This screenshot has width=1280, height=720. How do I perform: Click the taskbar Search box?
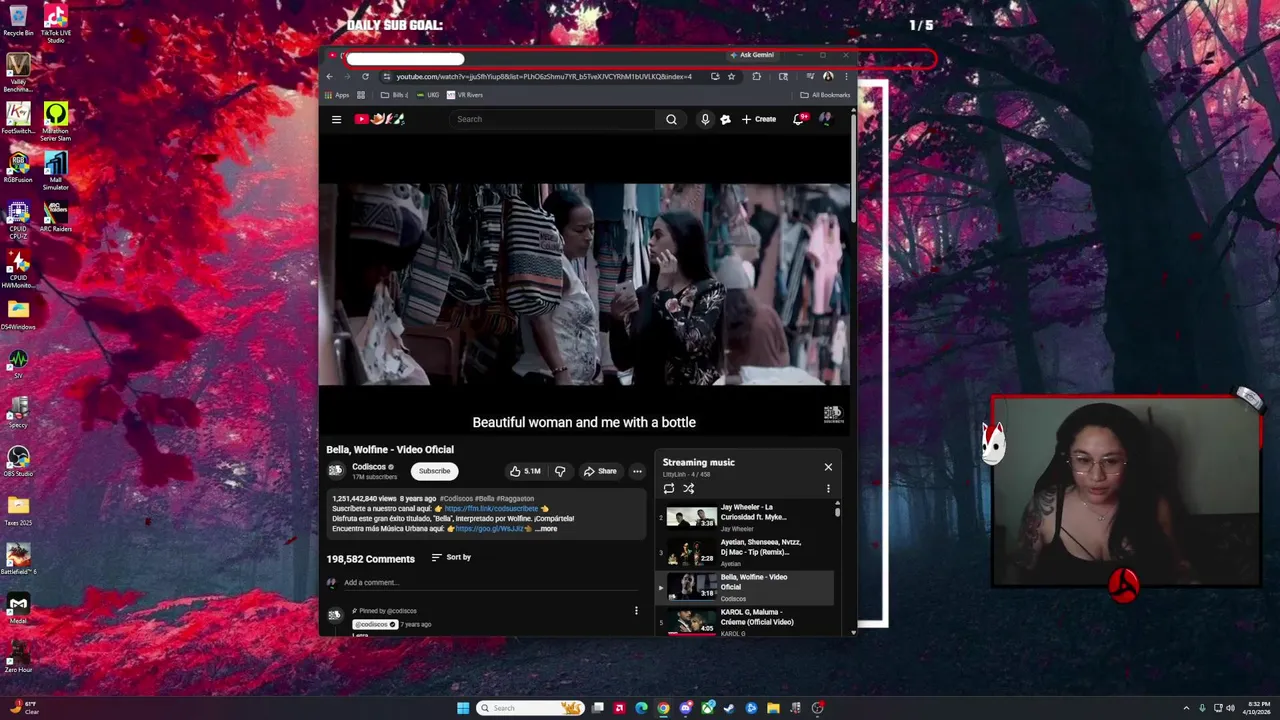(530, 708)
